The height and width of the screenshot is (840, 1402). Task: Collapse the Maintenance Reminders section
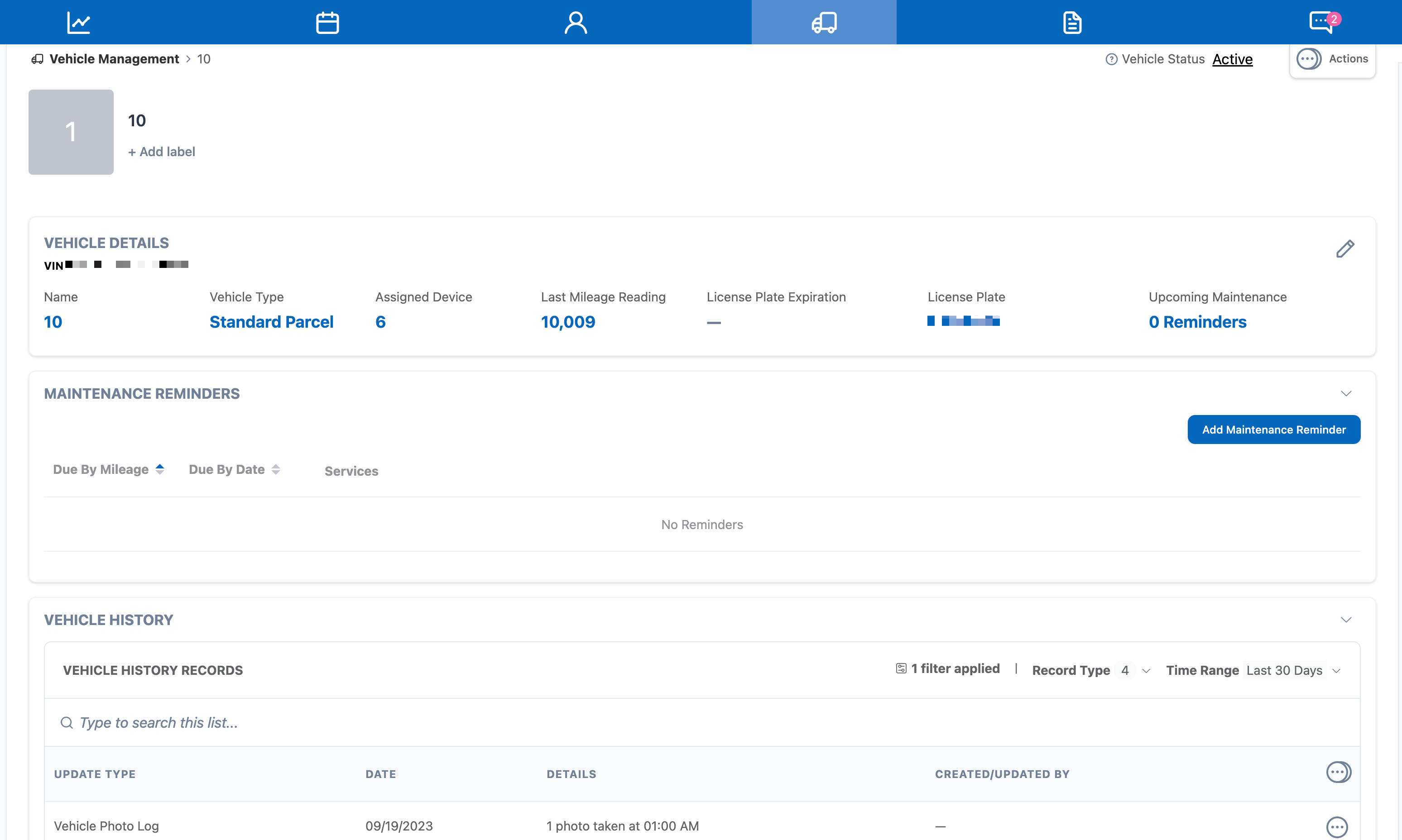click(1346, 393)
